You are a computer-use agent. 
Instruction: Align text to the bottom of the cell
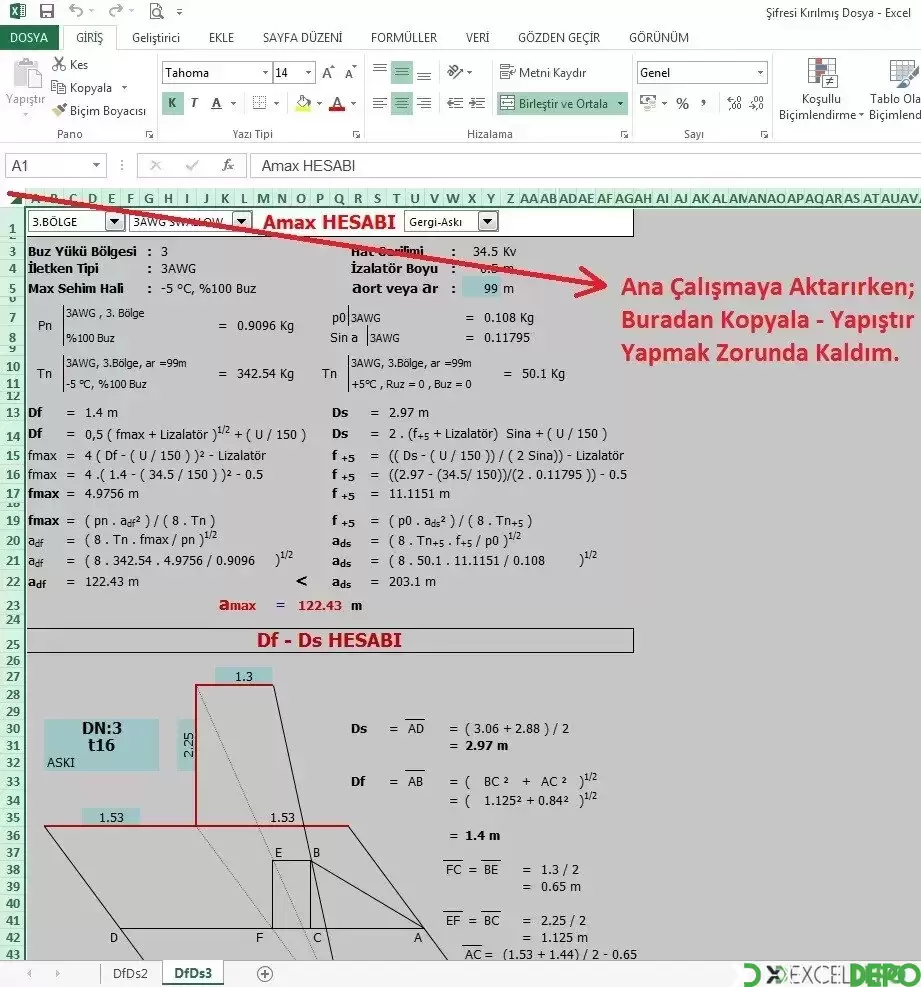(424, 74)
